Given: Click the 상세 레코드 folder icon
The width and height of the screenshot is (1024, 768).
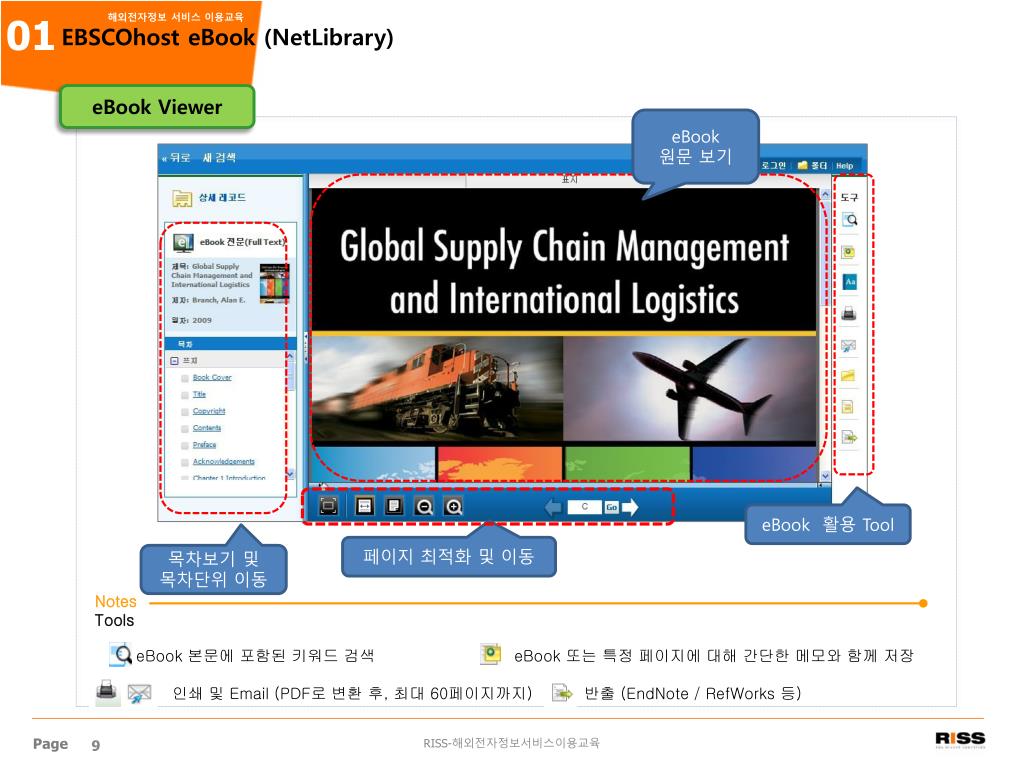Looking at the screenshot, I should (182, 198).
